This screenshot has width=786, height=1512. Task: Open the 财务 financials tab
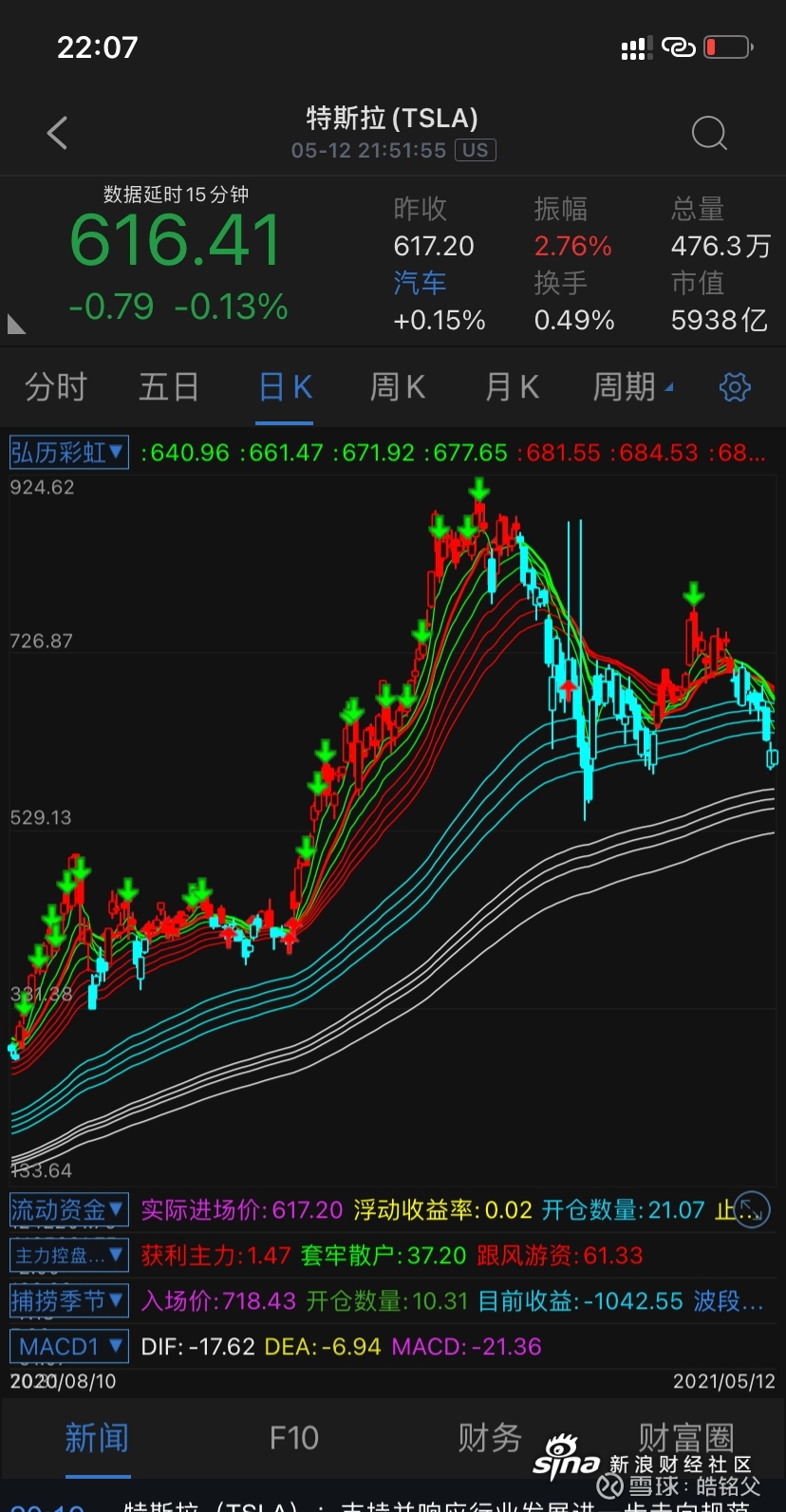490,1438
